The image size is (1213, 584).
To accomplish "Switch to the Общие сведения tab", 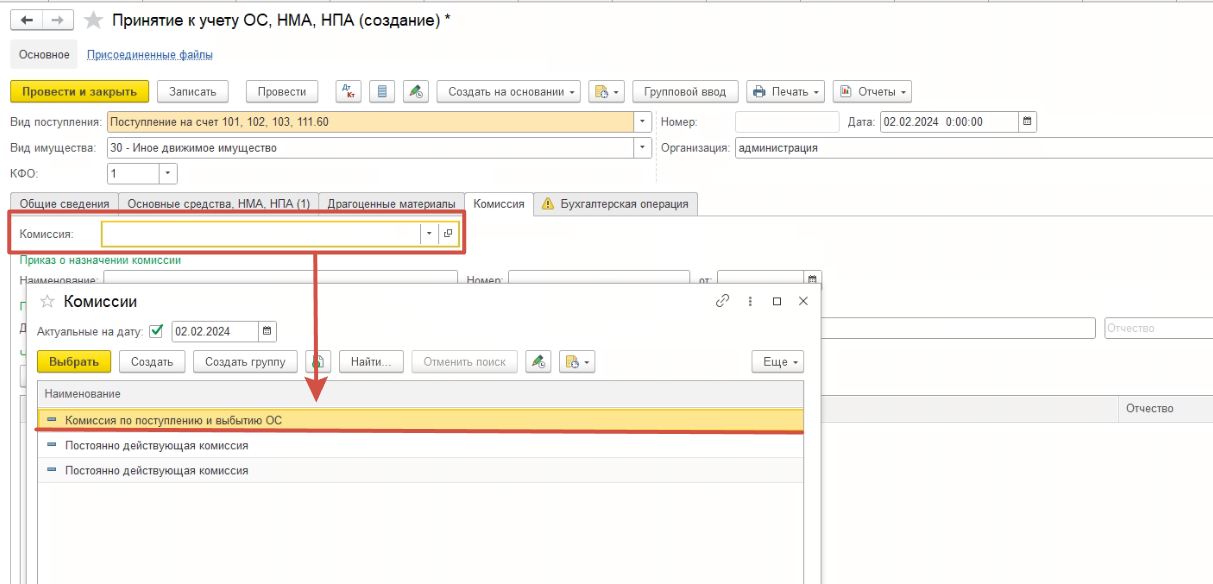I will (x=64, y=204).
